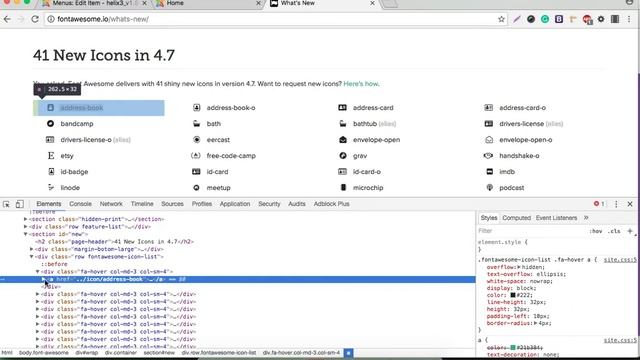The height and width of the screenshot is (360, 640).
Task: Expand the border-radius property triangle
Action: [x=536, y=323]
